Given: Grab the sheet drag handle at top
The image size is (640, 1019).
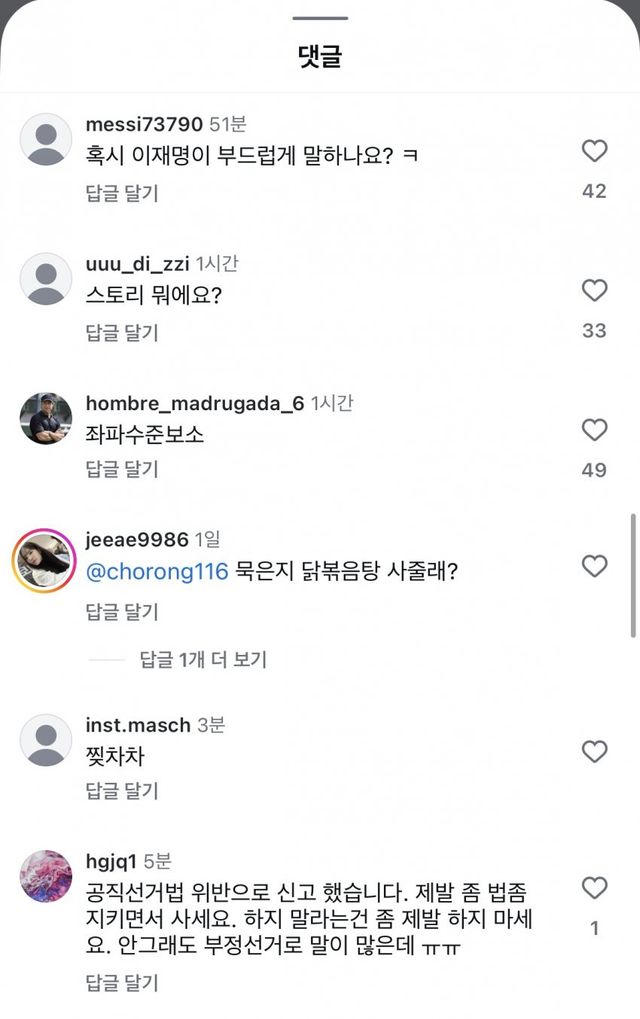Looking at the screenshot, I should 320,18.
